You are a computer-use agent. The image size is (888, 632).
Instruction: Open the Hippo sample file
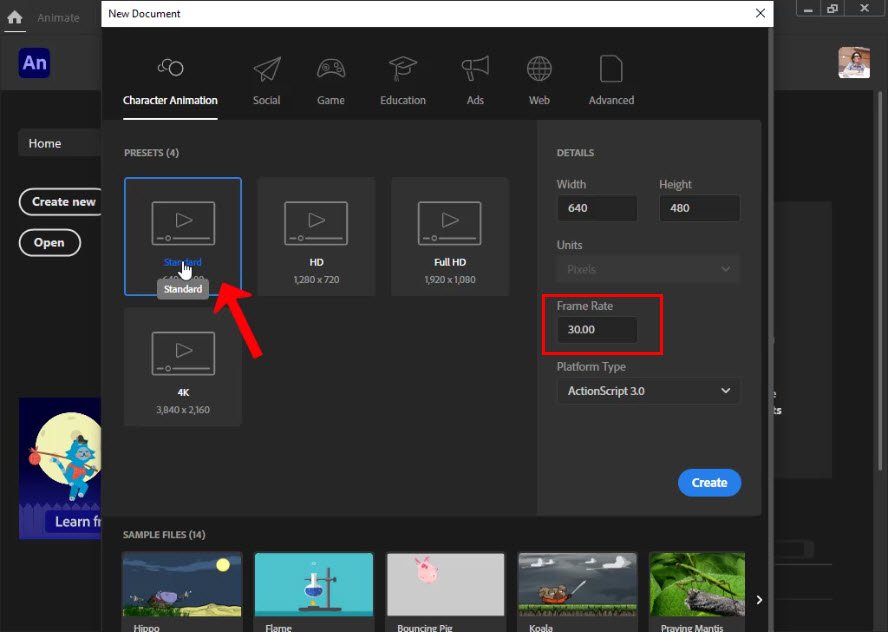(x=182, y=592)
